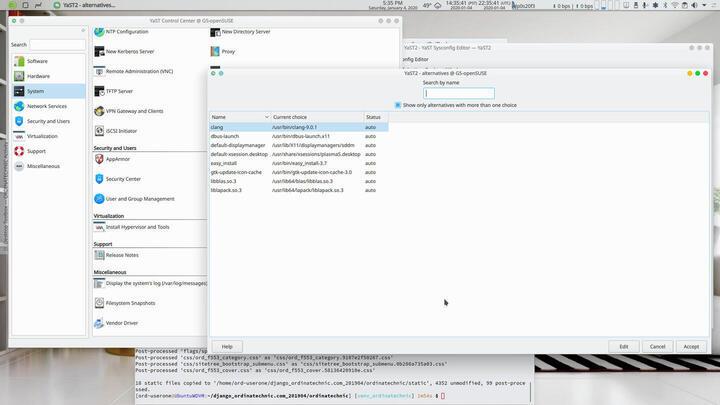
Task: Open the Virtualization category icon
Action: click(19, 136)
